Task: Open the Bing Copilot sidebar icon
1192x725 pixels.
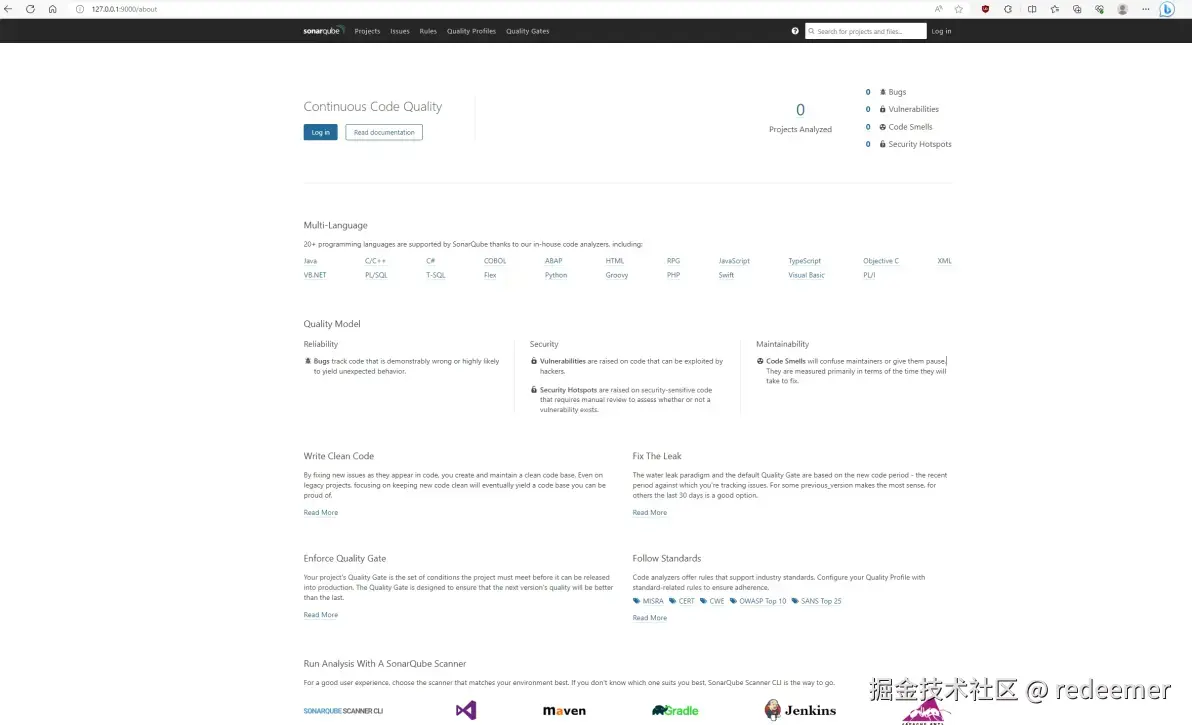Action: [x=1168, y=9]
